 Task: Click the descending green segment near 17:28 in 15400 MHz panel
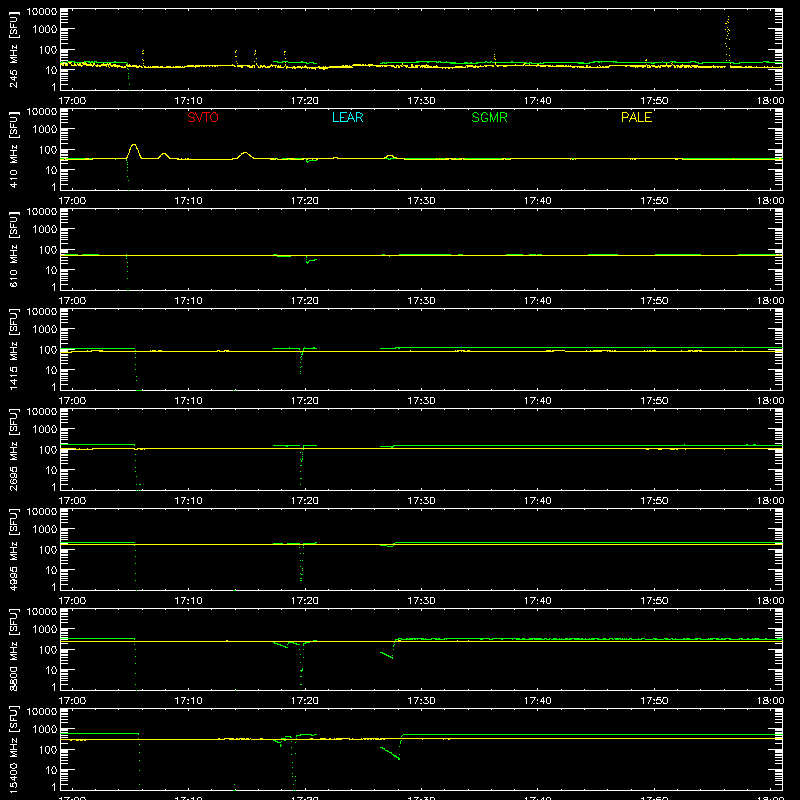[x=390, y=754]
